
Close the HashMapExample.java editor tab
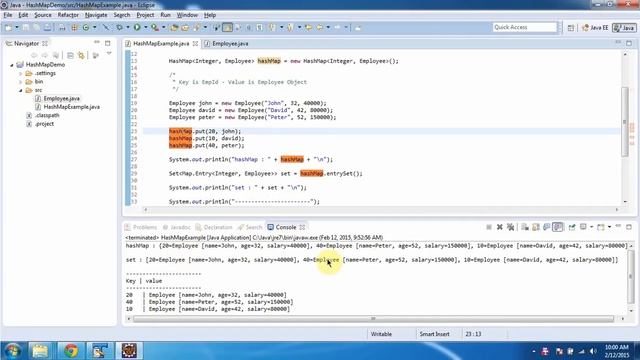point(195,43)
